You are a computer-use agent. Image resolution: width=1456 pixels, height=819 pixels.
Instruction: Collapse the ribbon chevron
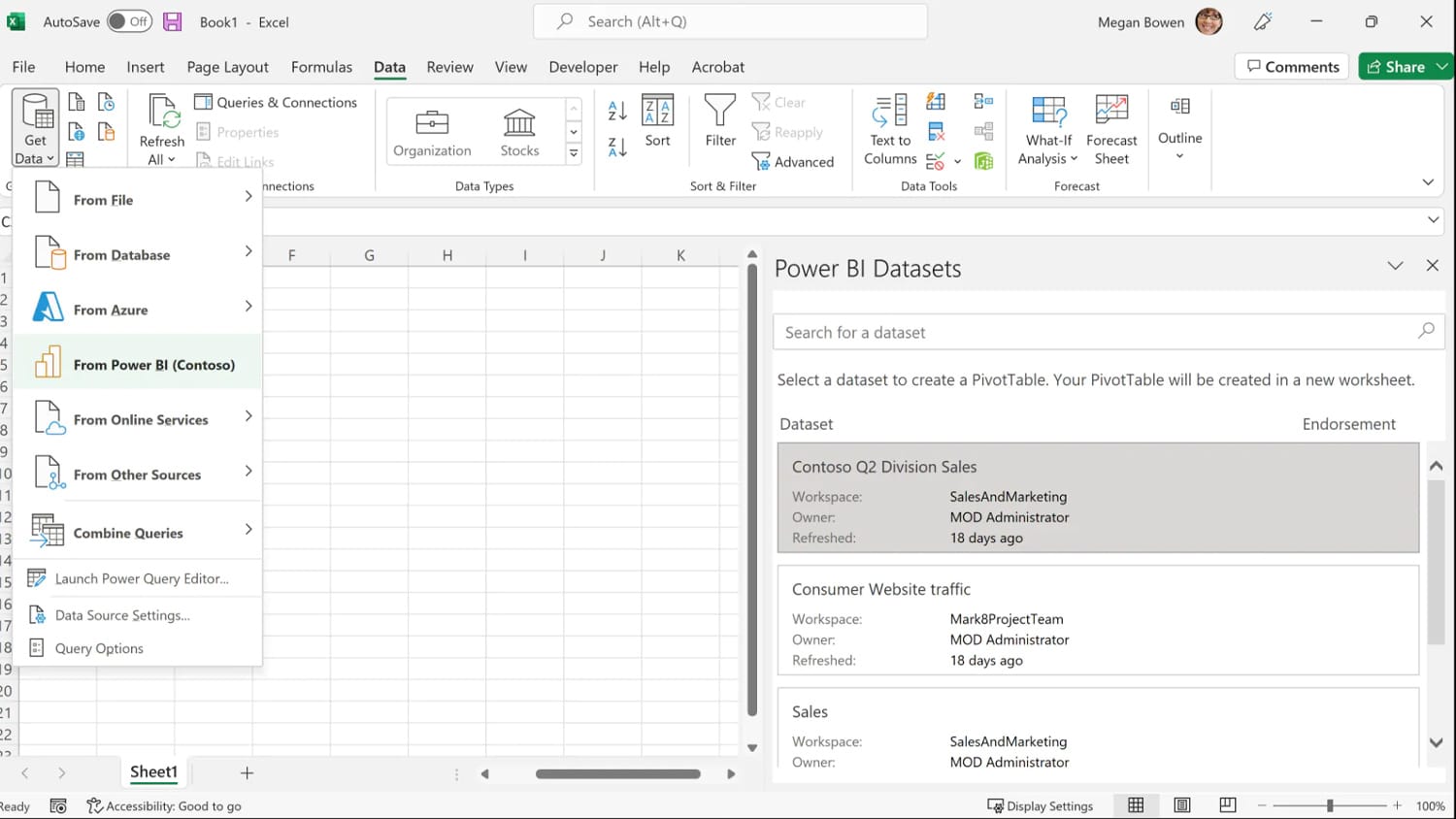point(1428,182)
